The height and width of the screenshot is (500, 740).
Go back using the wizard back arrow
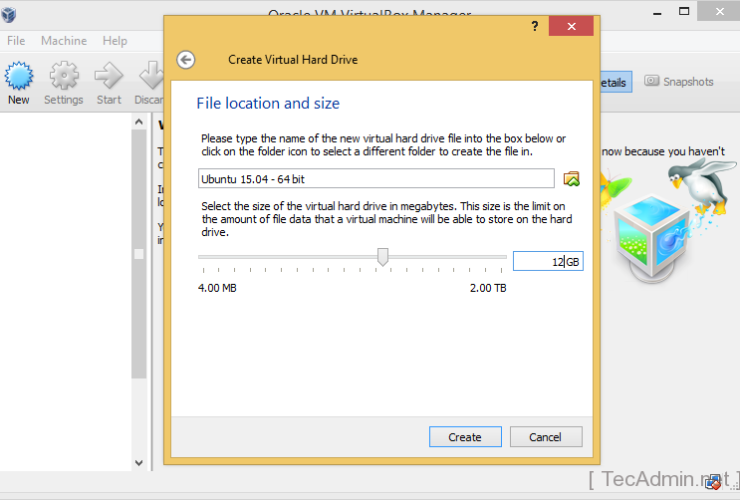click(186, 59)
